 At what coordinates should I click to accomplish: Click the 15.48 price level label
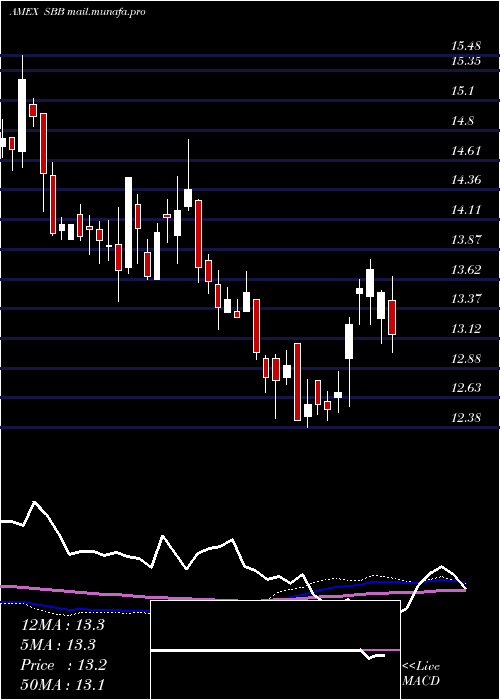click(x=465, y=46)
